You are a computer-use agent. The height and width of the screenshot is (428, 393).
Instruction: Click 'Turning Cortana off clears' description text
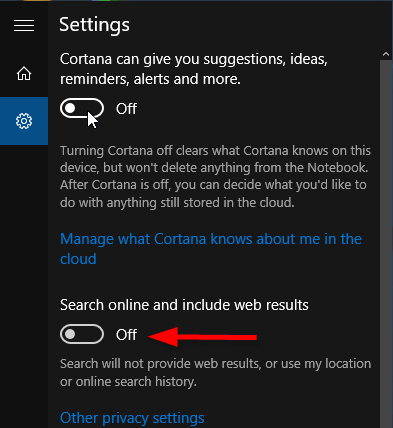click(x=215, y=176)
